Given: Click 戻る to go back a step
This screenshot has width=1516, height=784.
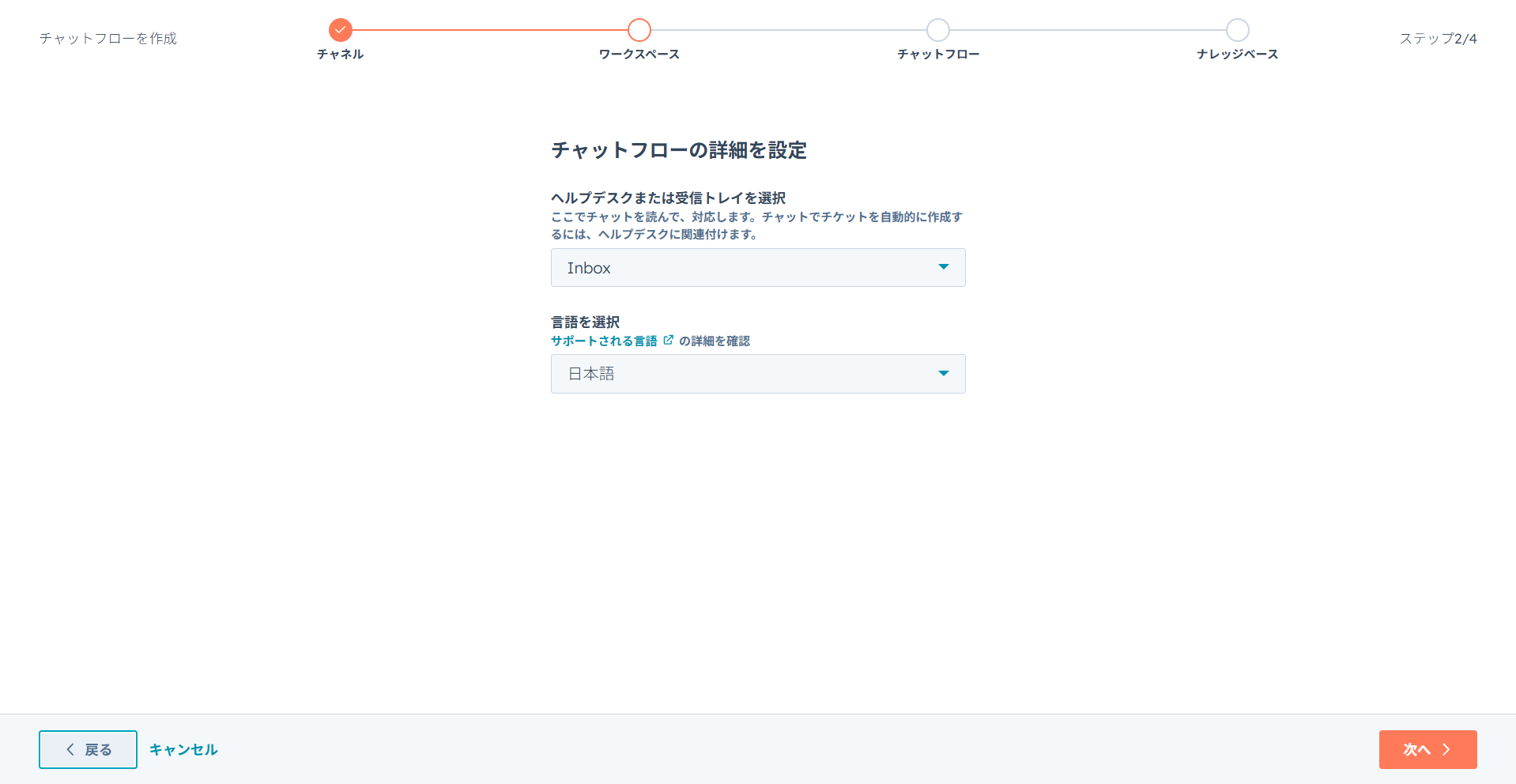Looking at the screenshot, I should tap(87, 749).
